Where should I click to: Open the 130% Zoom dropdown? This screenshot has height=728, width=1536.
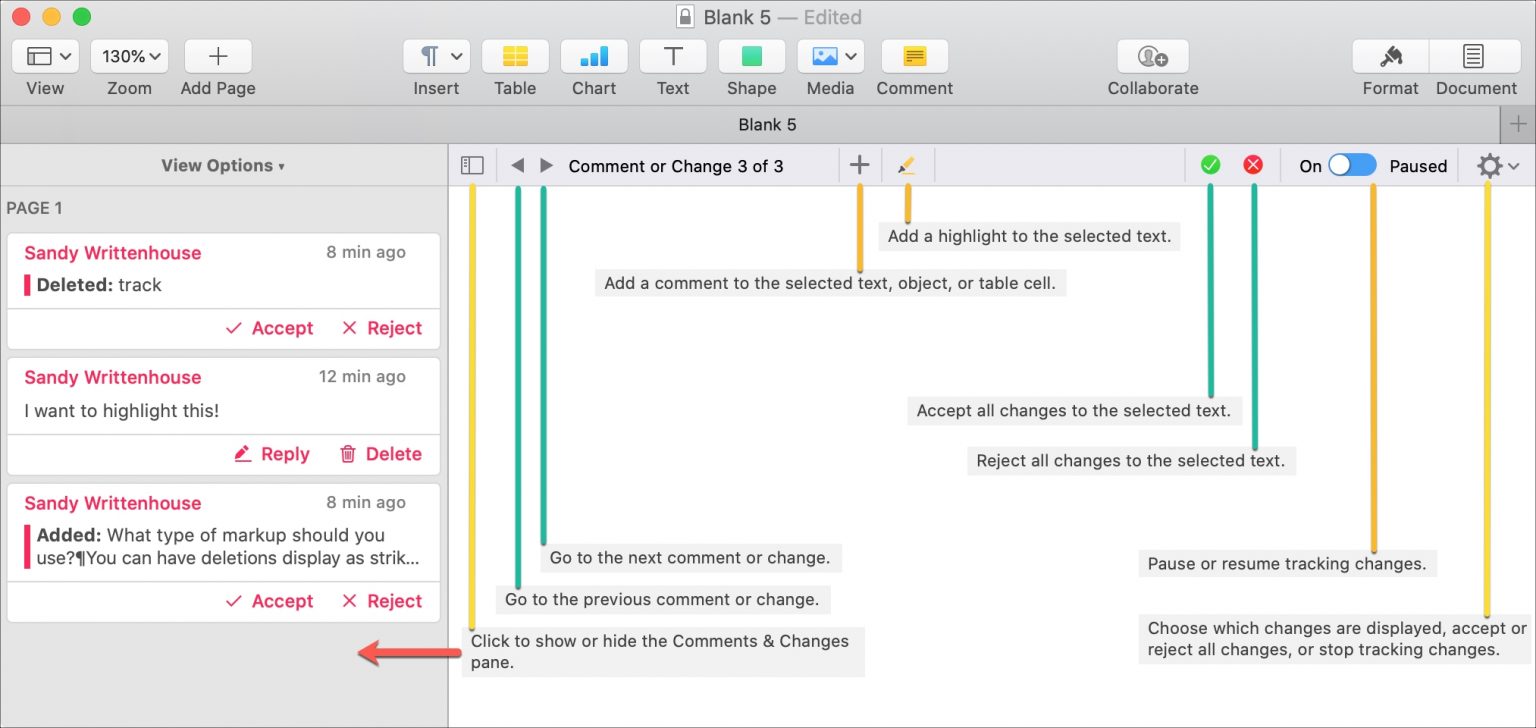[x=130, y=56]
